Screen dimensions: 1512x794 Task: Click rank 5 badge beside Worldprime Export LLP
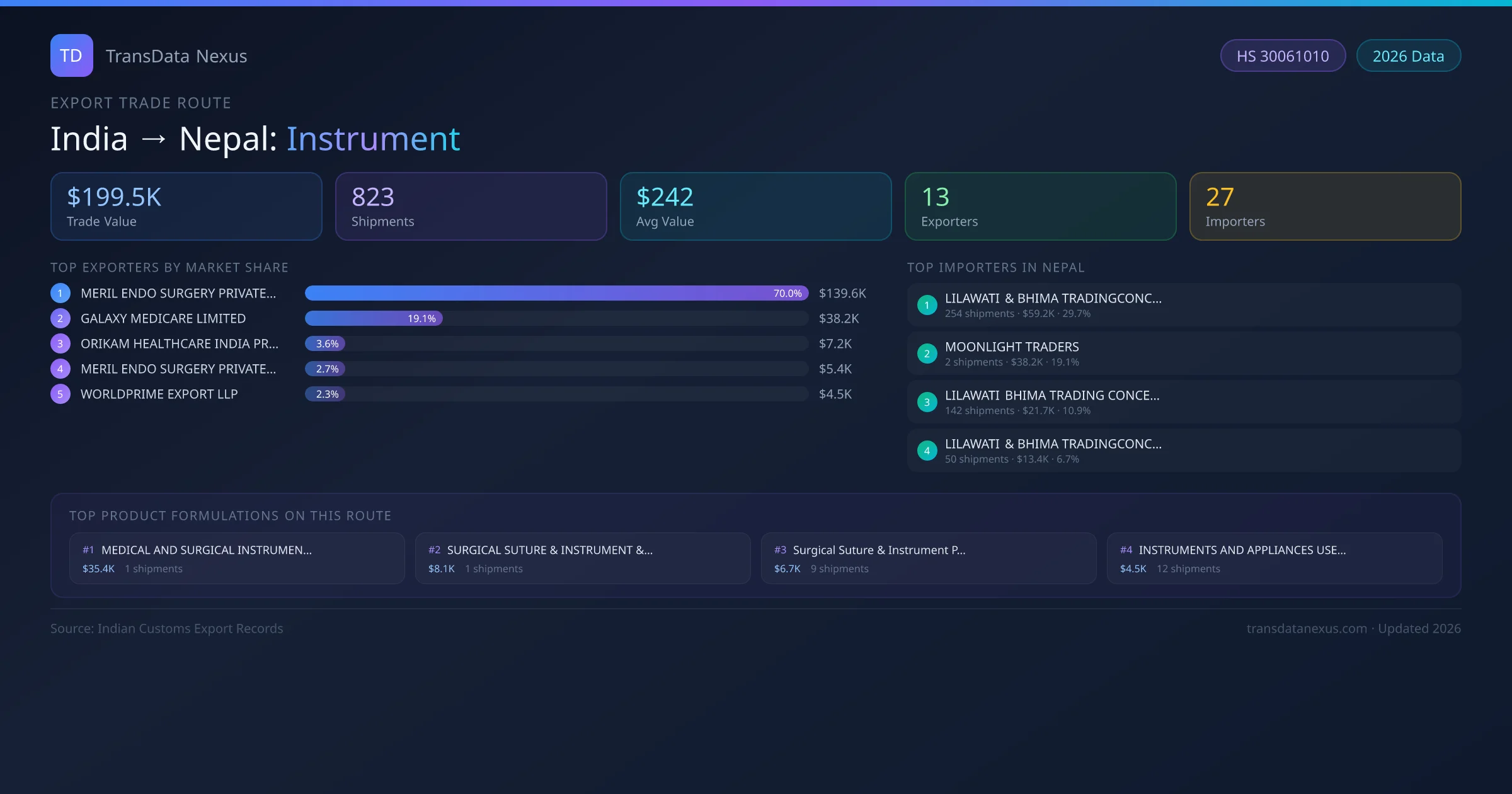coord(60,394)
